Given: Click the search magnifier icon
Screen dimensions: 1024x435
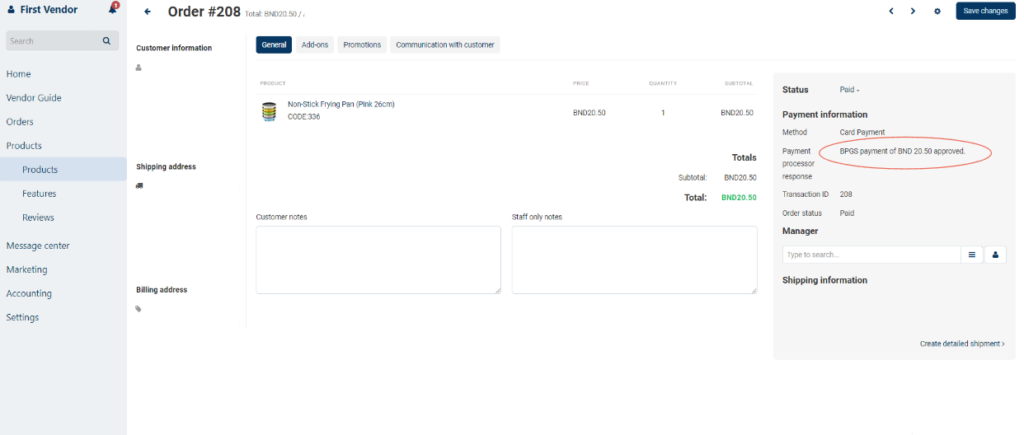Looking at the screenshot, I should click(x=106, y=41).
